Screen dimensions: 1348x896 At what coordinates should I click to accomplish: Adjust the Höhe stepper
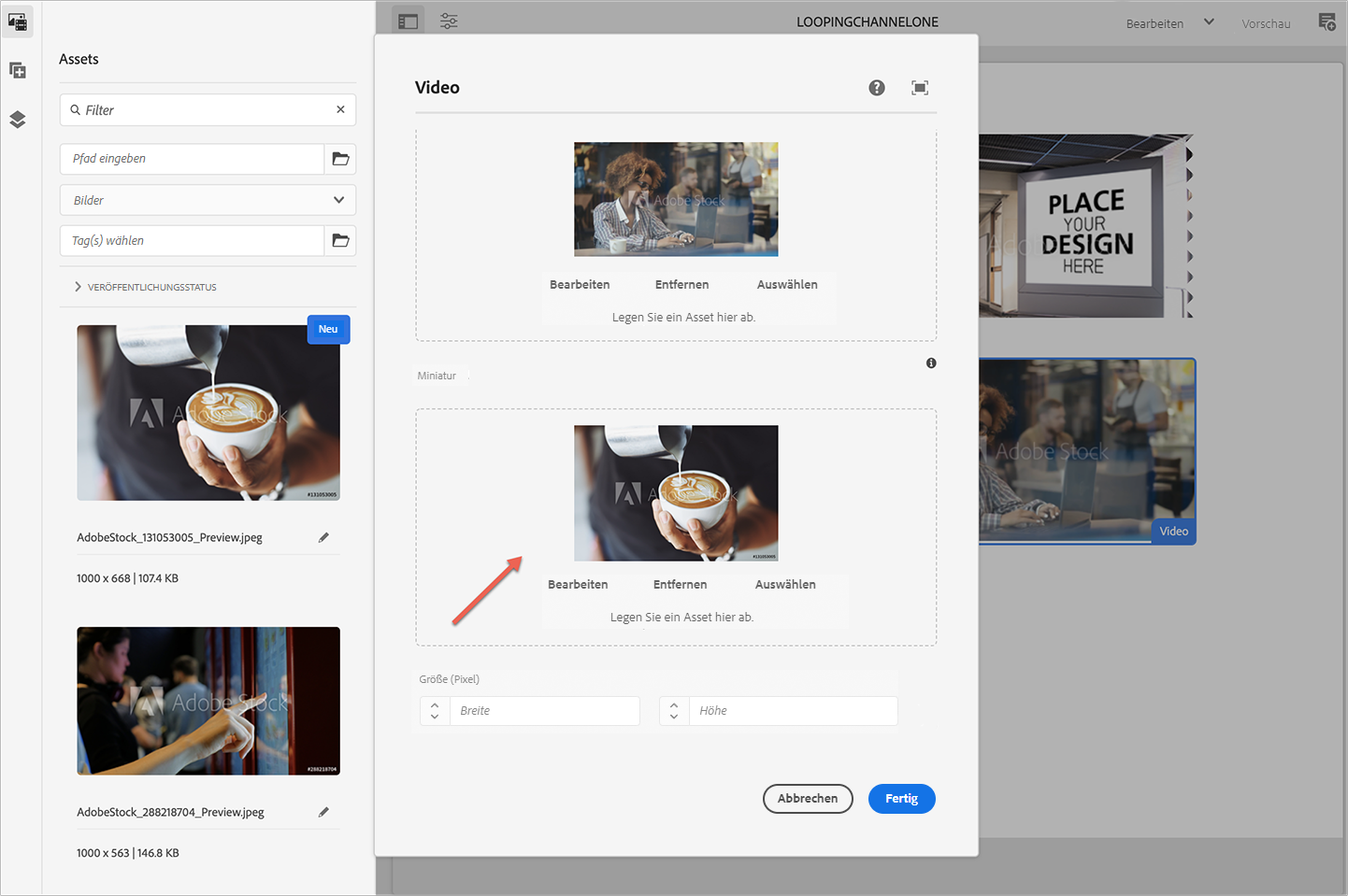pos(674,711)
